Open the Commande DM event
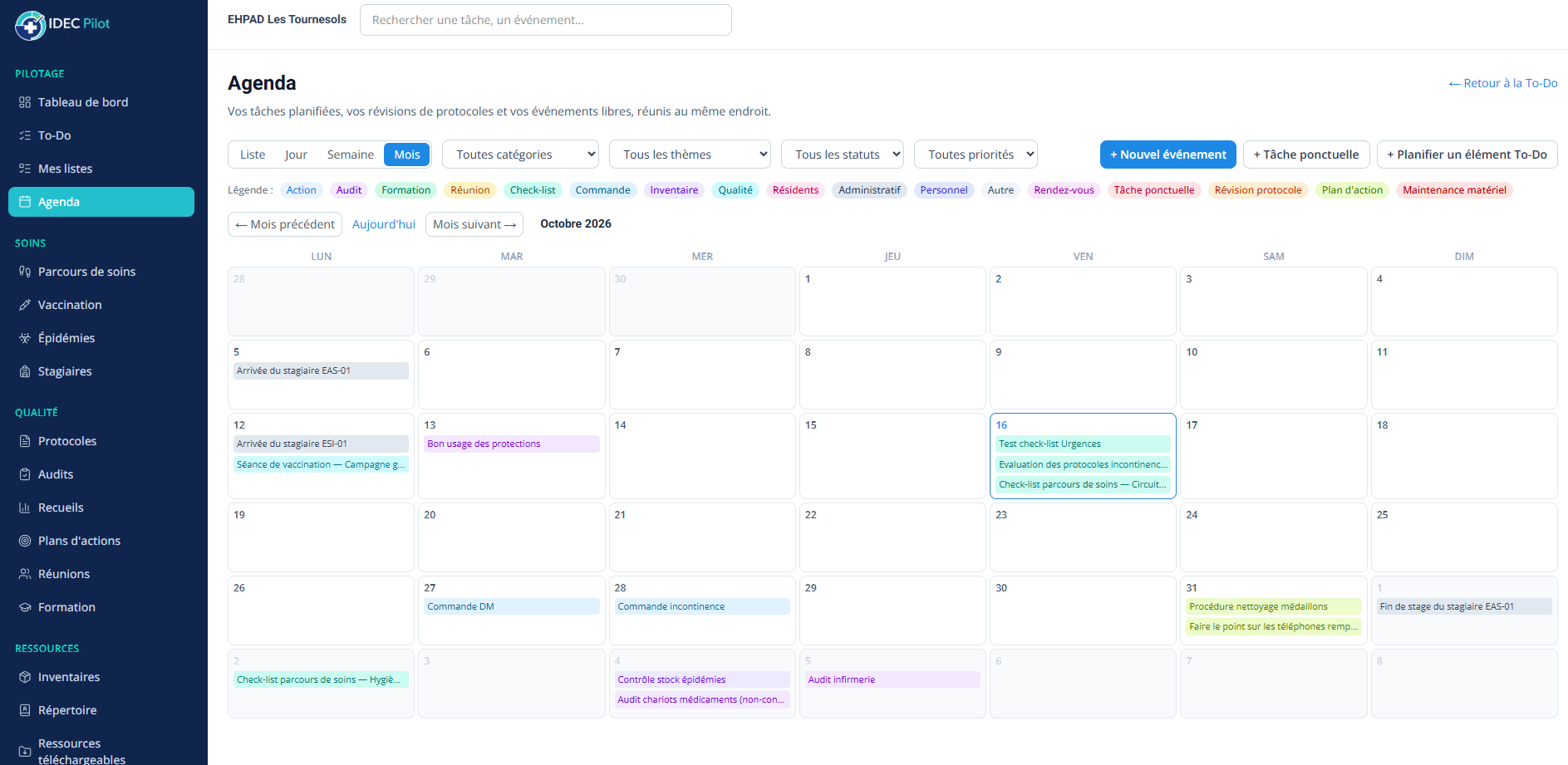This screenshot has width=1568, height=765. click(x=512, y=606)
